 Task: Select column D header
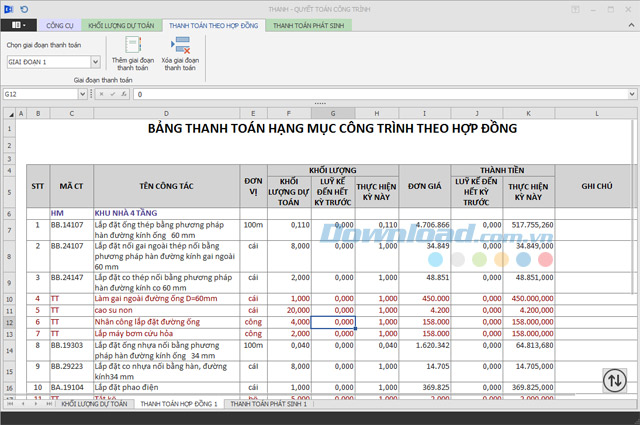[x=167, y=114]
